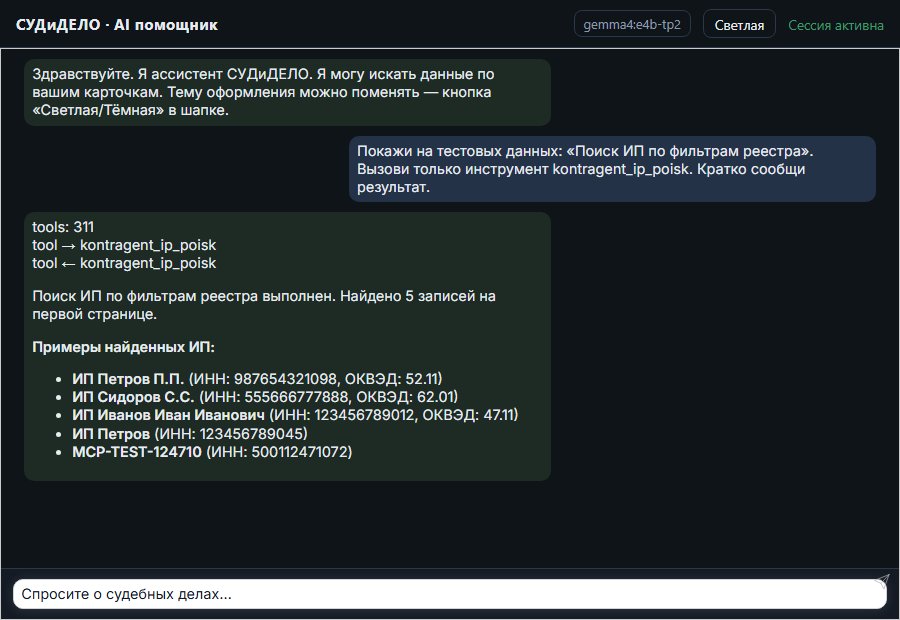Click the tools: 311 line
Screen dimensions: 900x620
(63, 227)
